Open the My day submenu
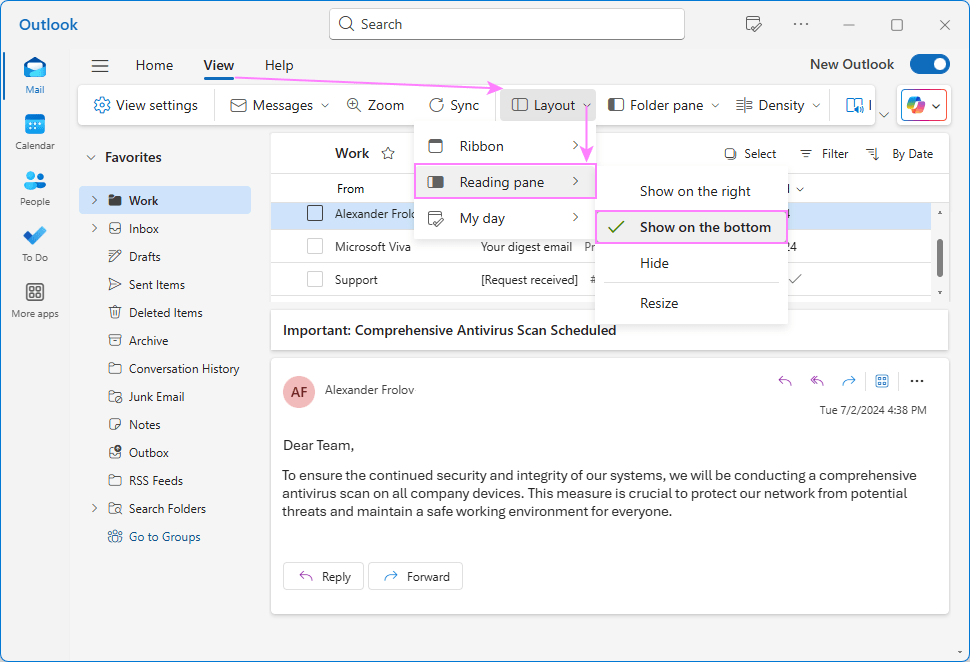 coord(504,218)
